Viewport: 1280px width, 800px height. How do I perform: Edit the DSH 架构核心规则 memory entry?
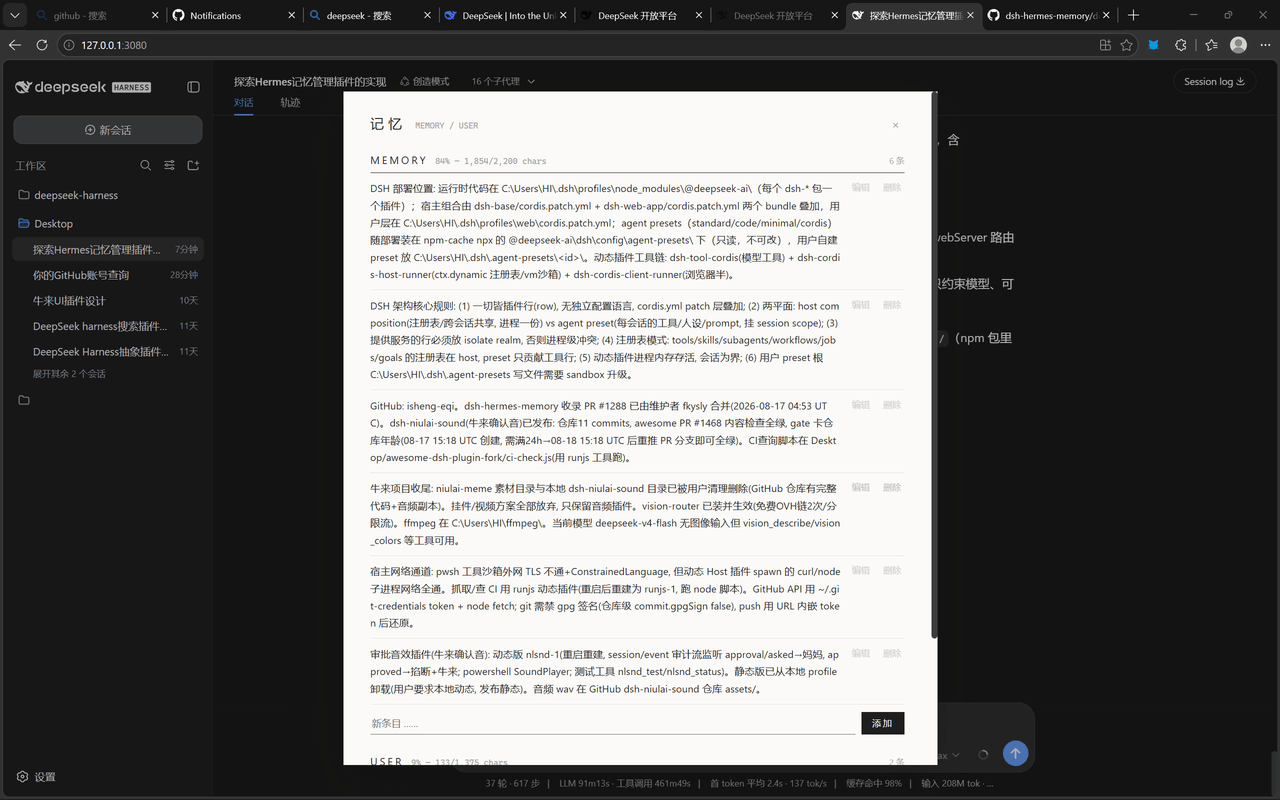tap(860, 305)
